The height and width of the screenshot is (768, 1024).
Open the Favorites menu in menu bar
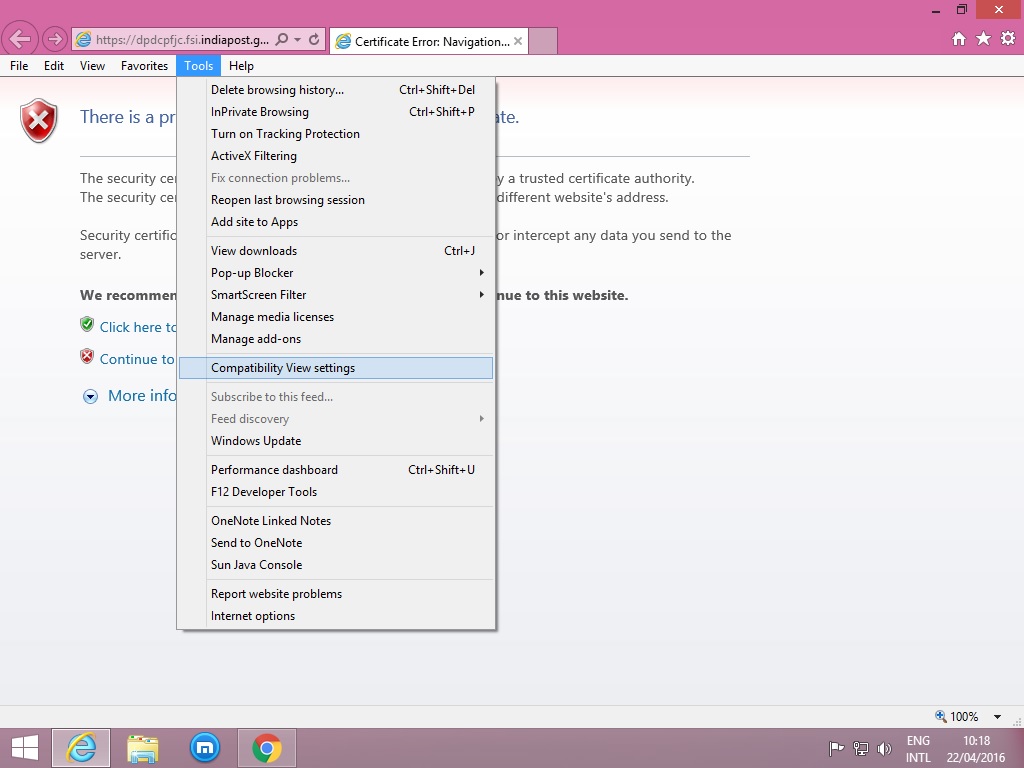click(144, 66)
